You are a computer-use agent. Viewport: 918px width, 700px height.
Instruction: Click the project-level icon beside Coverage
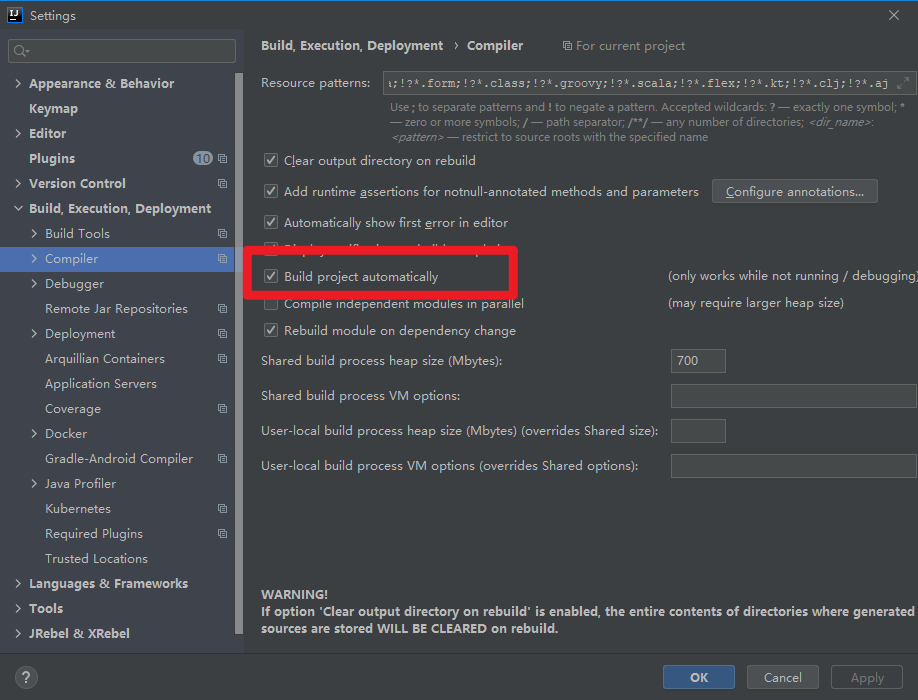pos(223,409)
